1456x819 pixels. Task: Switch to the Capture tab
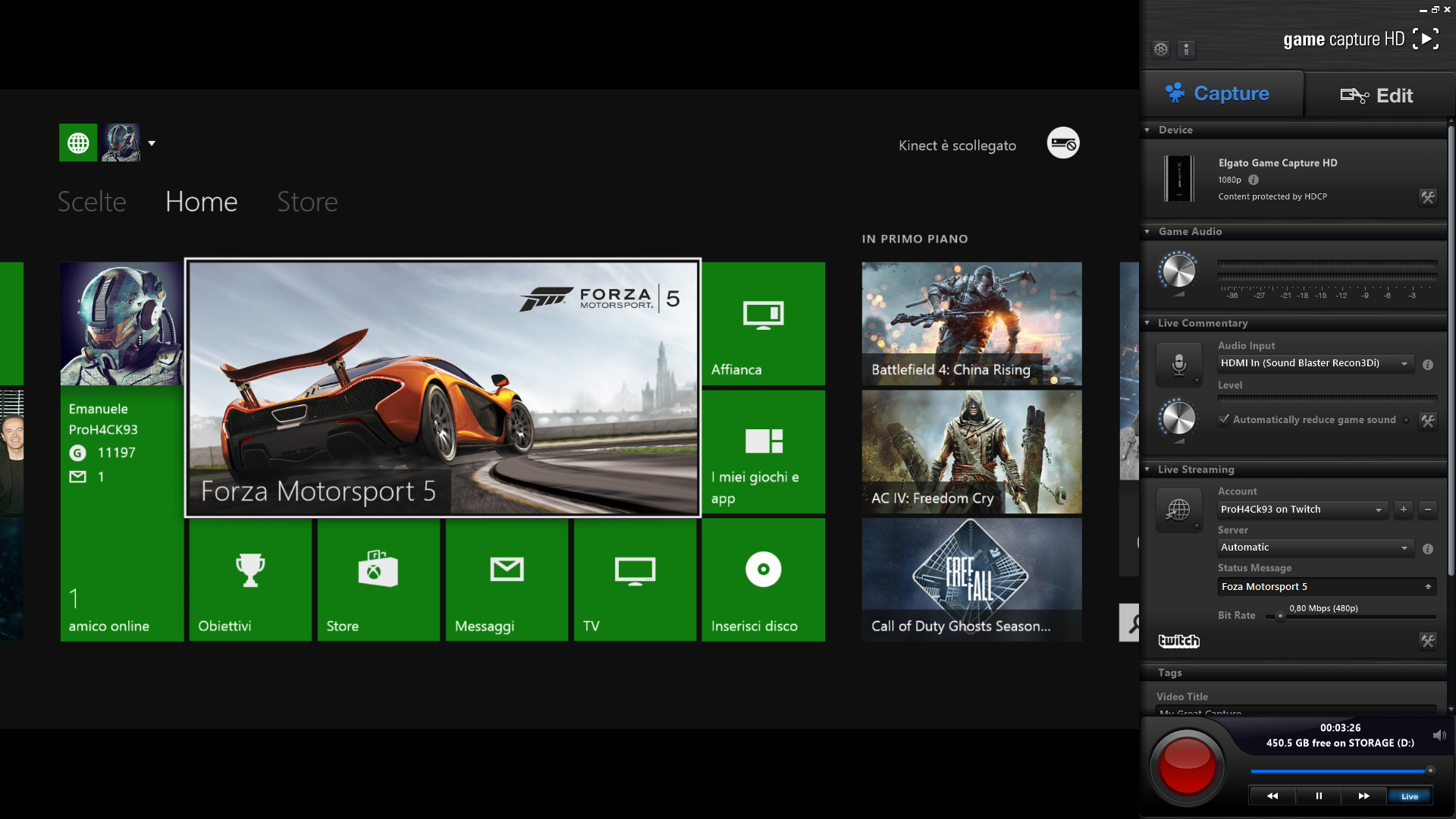(x=1222, y=94)
